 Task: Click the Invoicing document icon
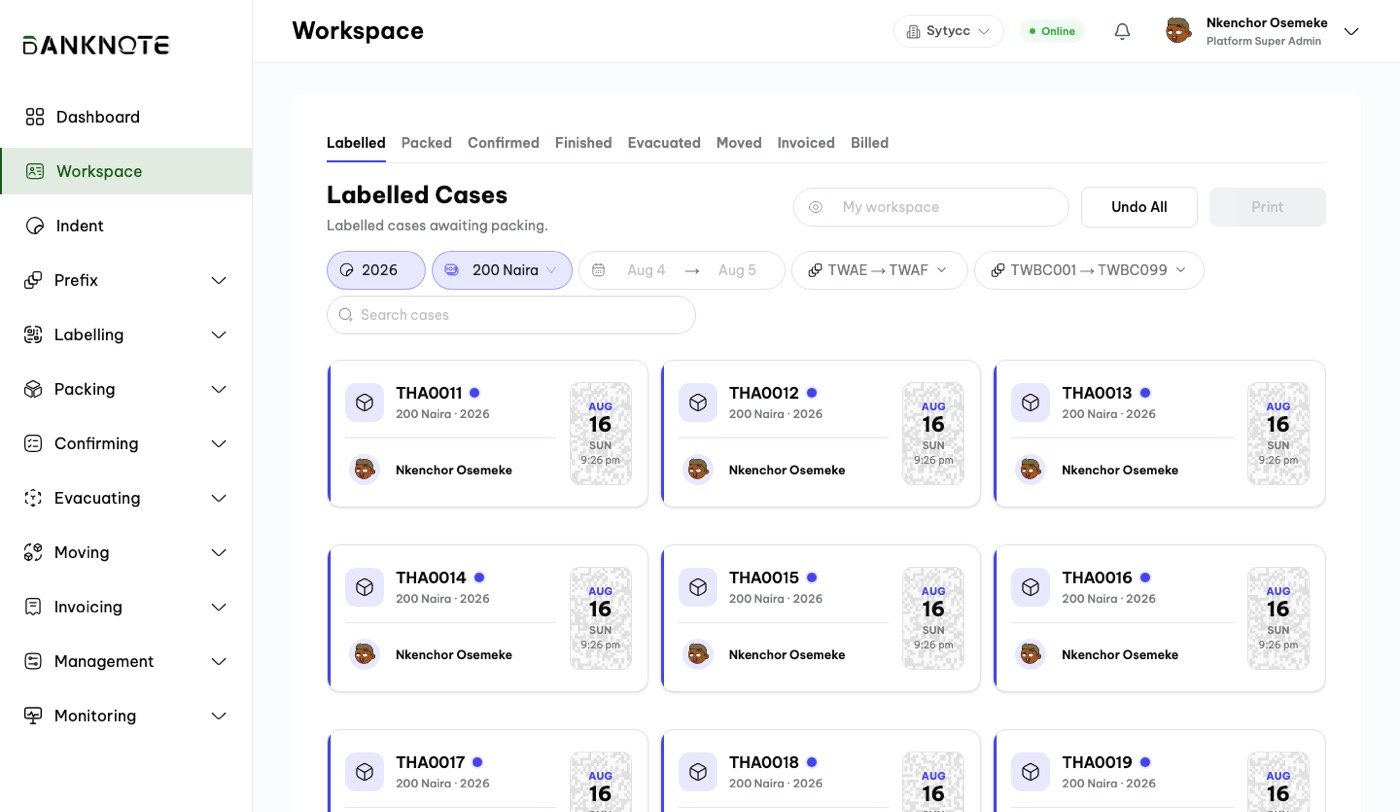pos(33,607)
